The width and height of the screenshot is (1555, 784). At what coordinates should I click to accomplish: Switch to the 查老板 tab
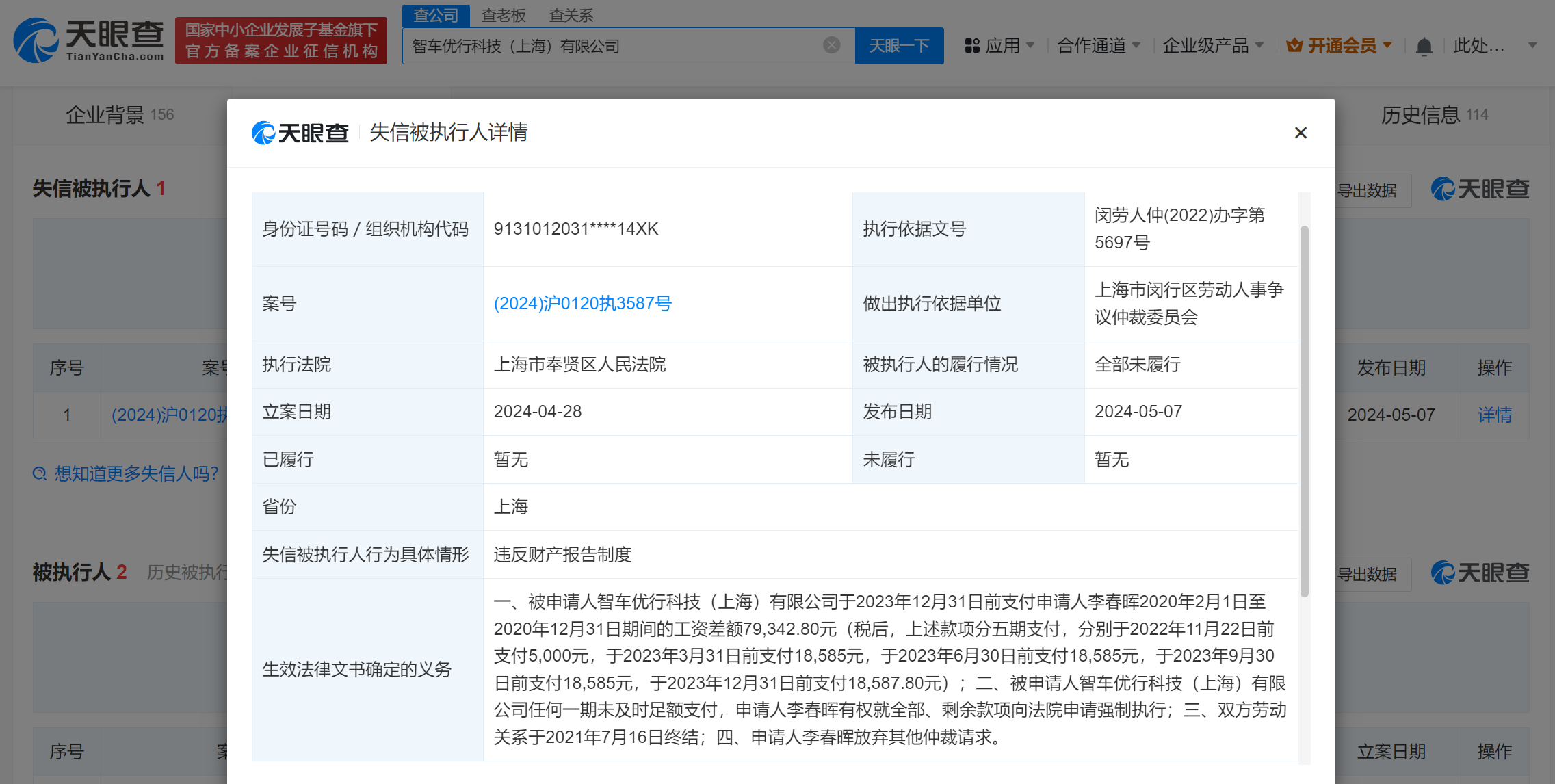pyautogui.click(x=503, y=14)
